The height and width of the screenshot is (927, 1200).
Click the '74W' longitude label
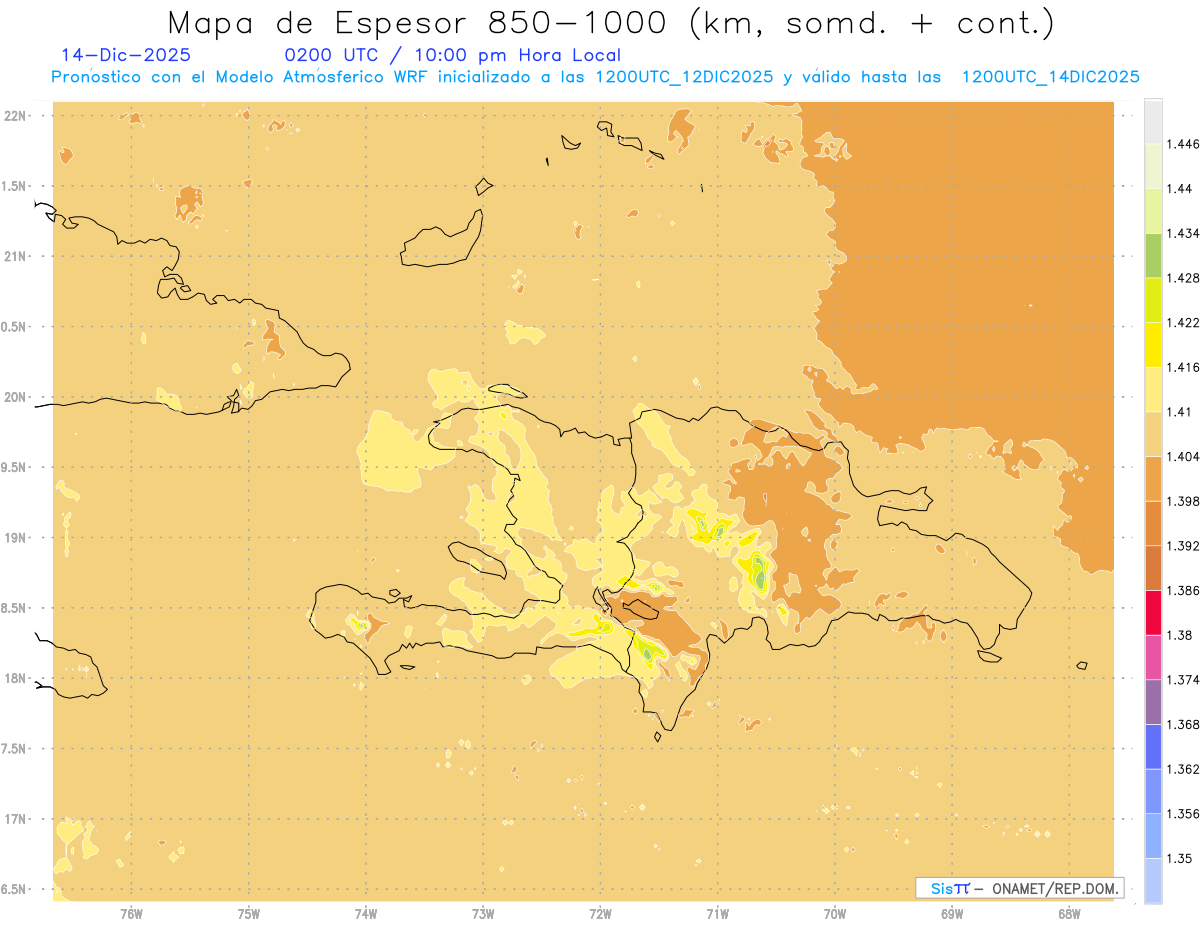tap(366, 914)
